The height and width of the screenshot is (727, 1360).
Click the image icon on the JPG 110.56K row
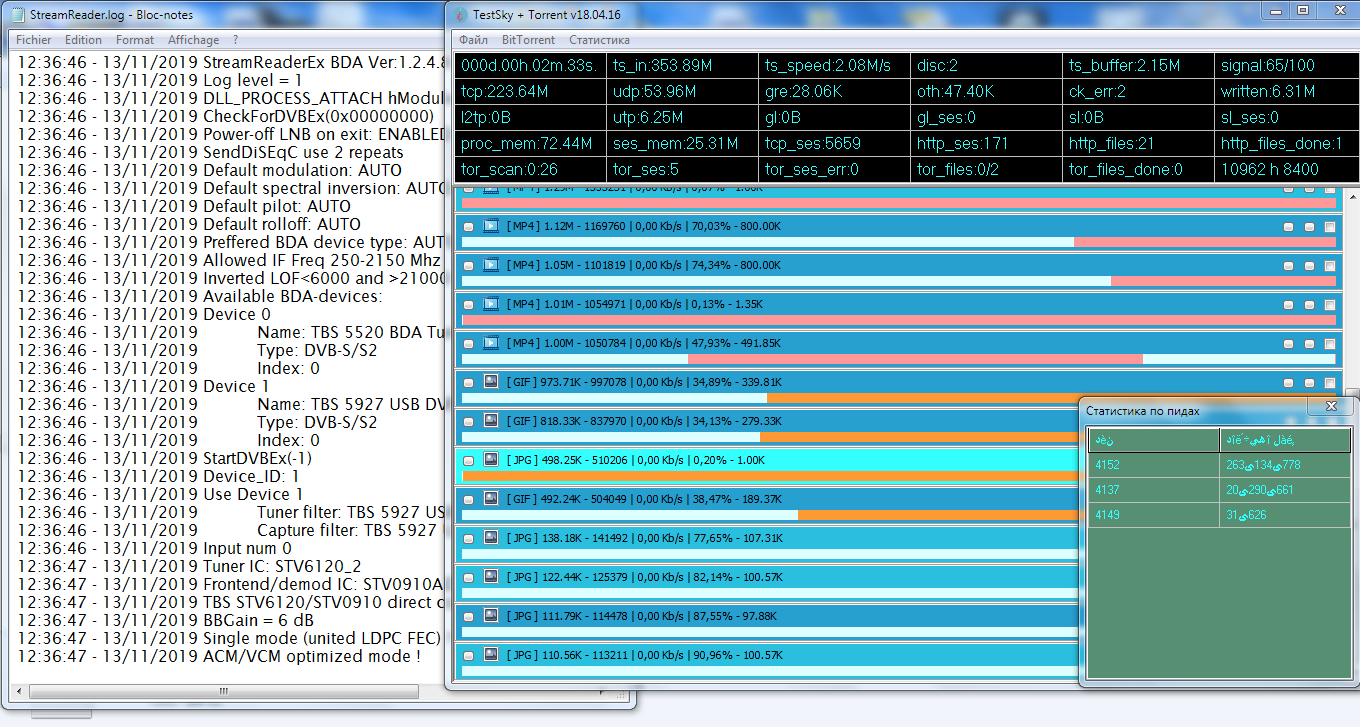point(491,655)
